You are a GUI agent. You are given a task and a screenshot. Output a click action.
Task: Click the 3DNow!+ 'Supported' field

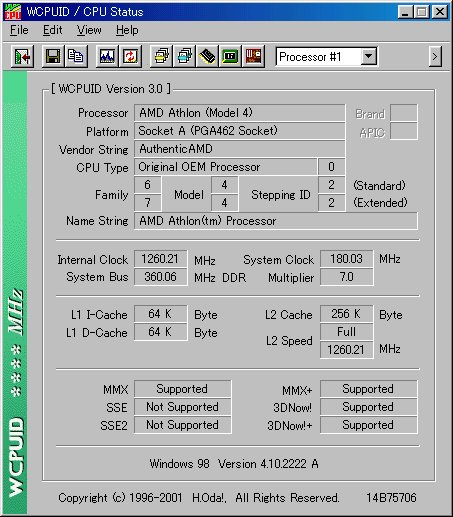pos(368,425)
